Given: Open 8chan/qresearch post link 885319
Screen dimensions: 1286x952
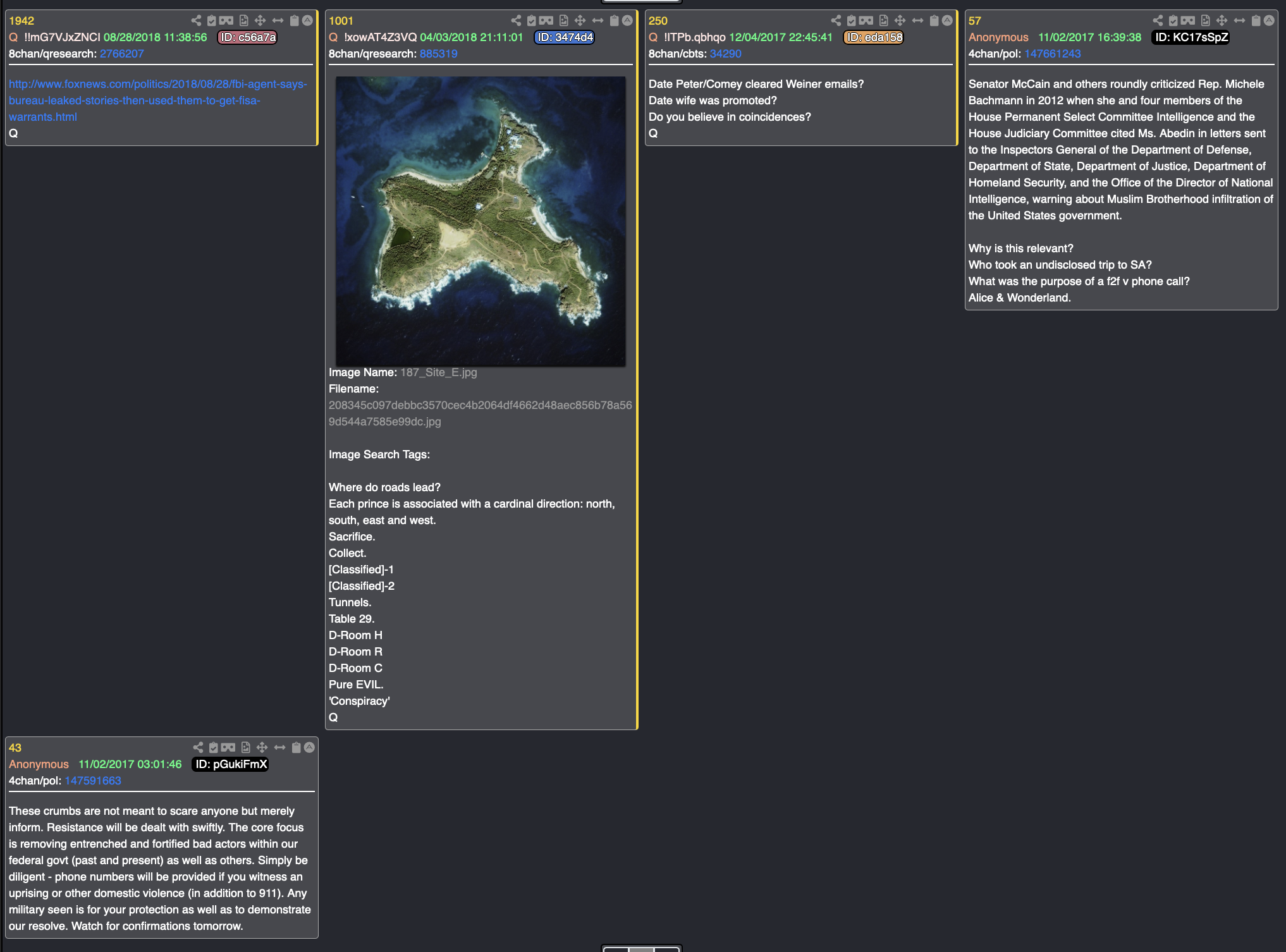Looking at the screenshot, I should 438,54.
